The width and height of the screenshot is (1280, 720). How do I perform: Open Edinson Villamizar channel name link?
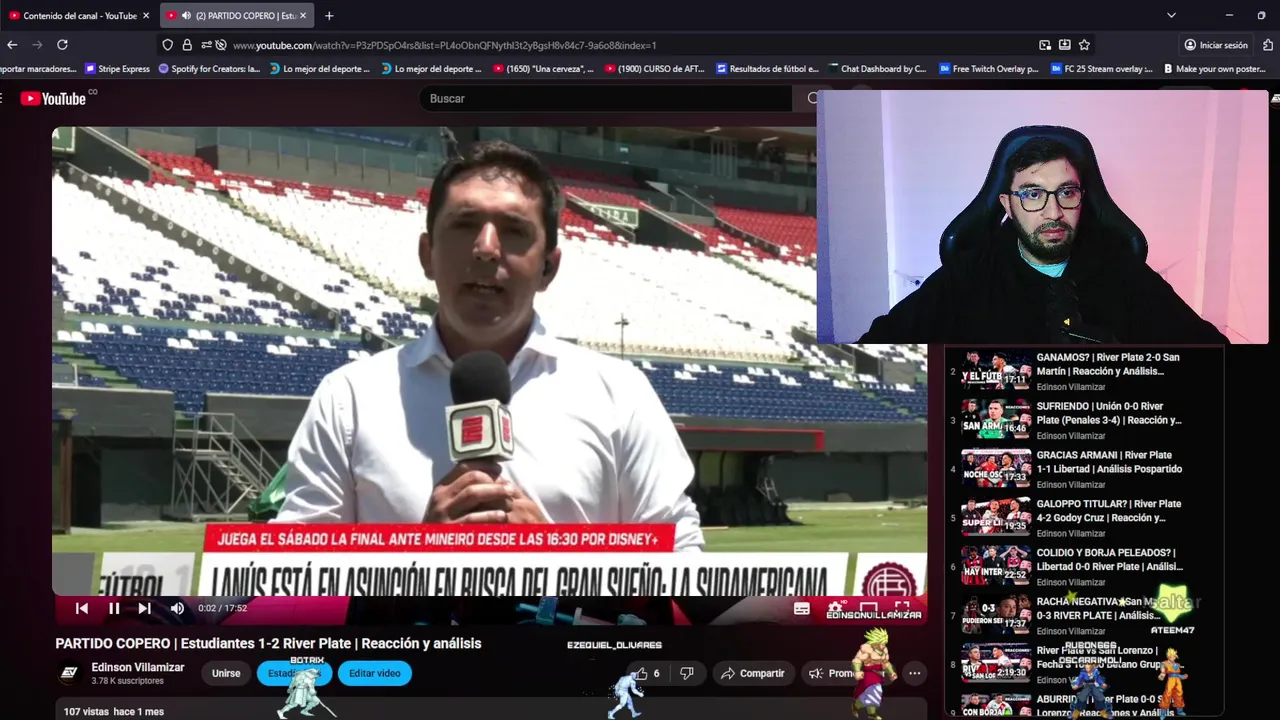tap(138, 667)
